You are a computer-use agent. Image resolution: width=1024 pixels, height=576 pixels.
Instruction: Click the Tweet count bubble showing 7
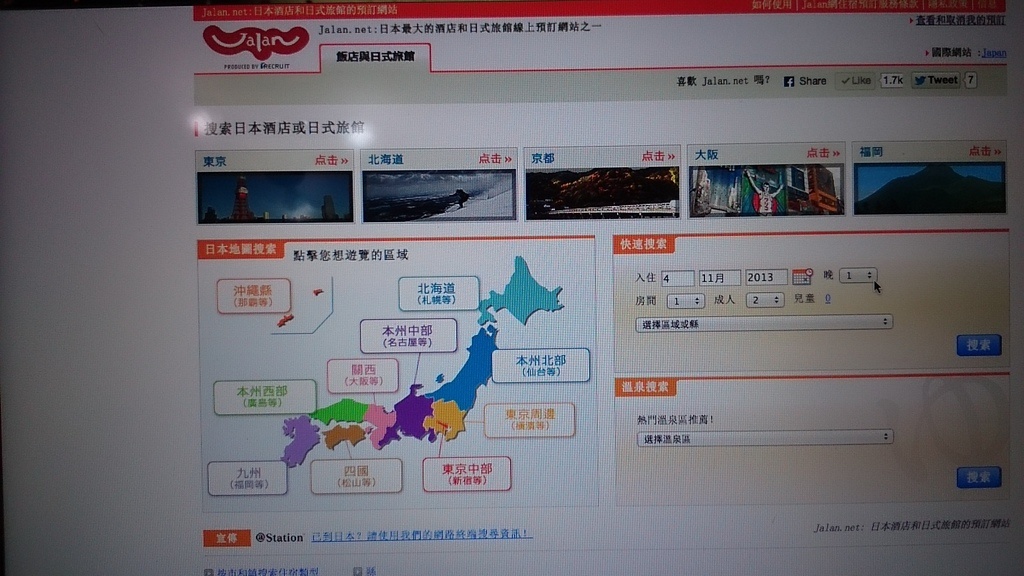pos(970,80)
